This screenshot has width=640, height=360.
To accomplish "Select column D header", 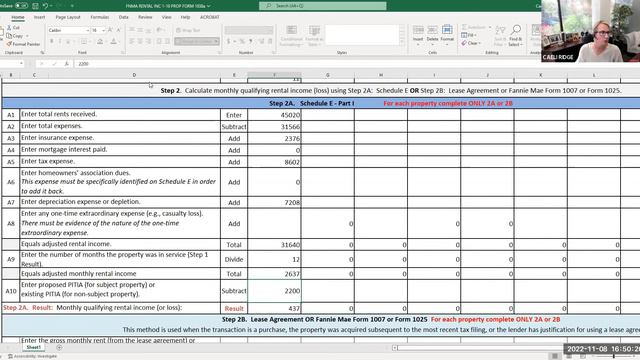I will pyautogui.click(x=134, y=75).
